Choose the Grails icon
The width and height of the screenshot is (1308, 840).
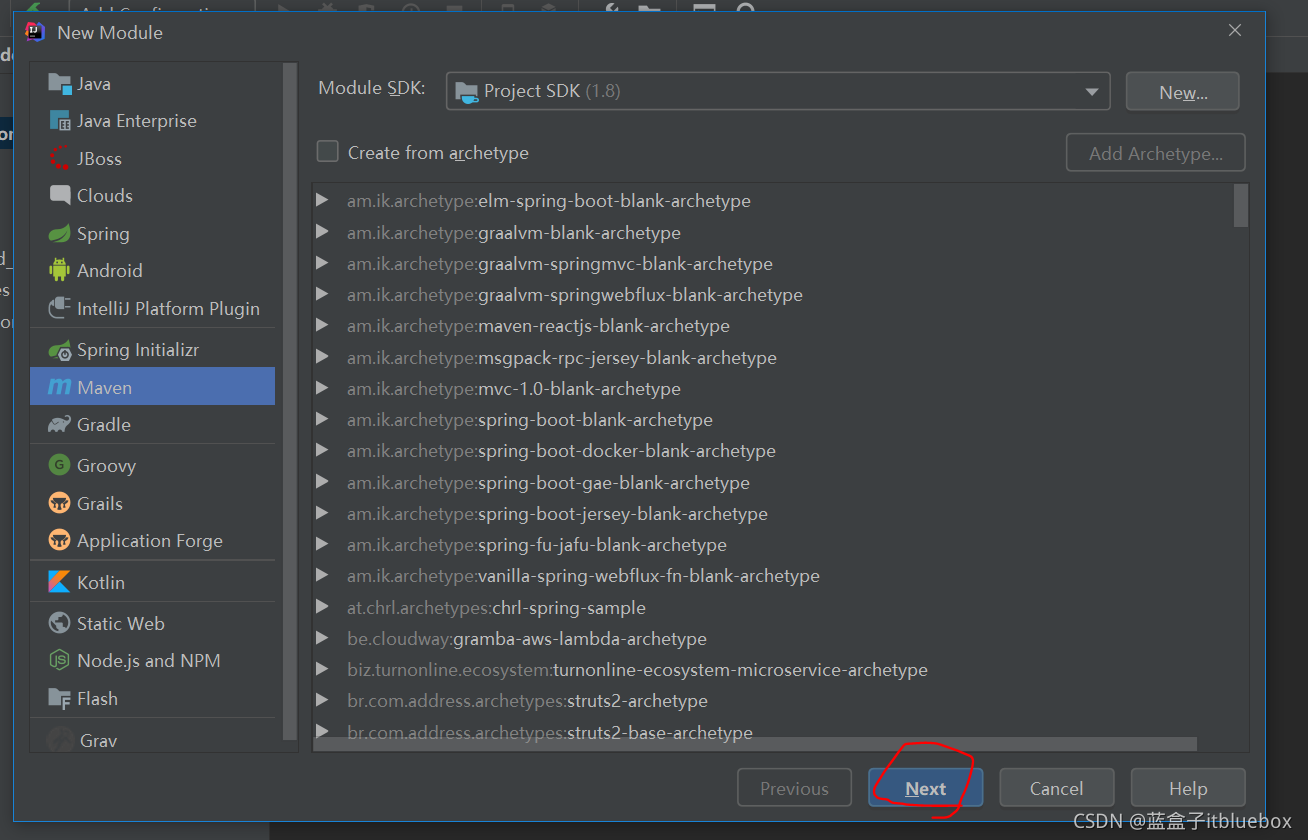pos(60,503)
